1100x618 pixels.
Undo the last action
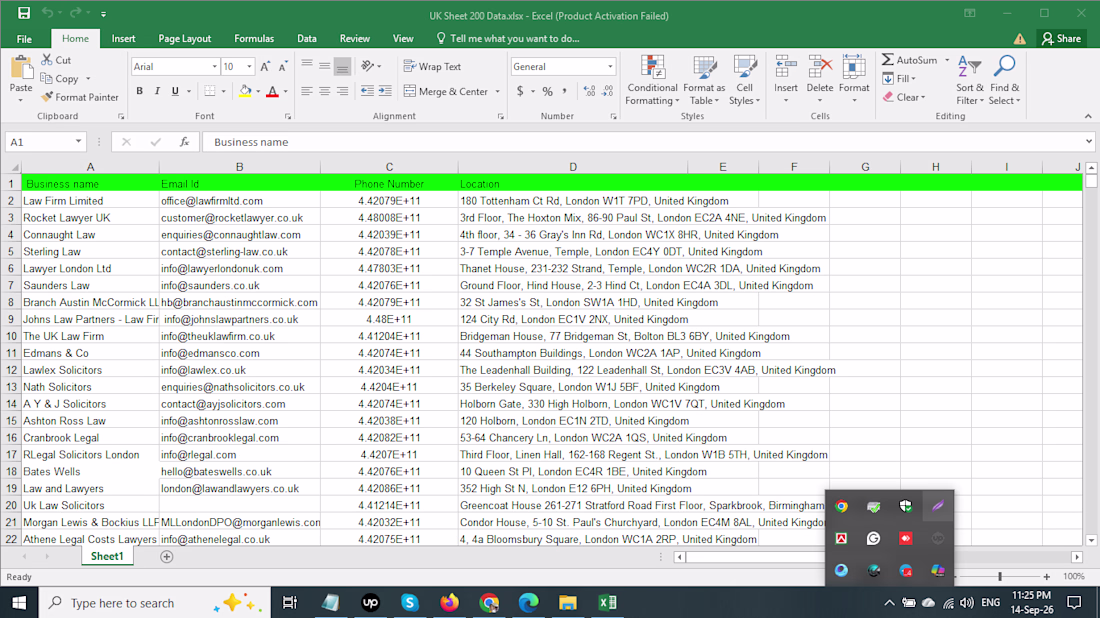point(47,13)
